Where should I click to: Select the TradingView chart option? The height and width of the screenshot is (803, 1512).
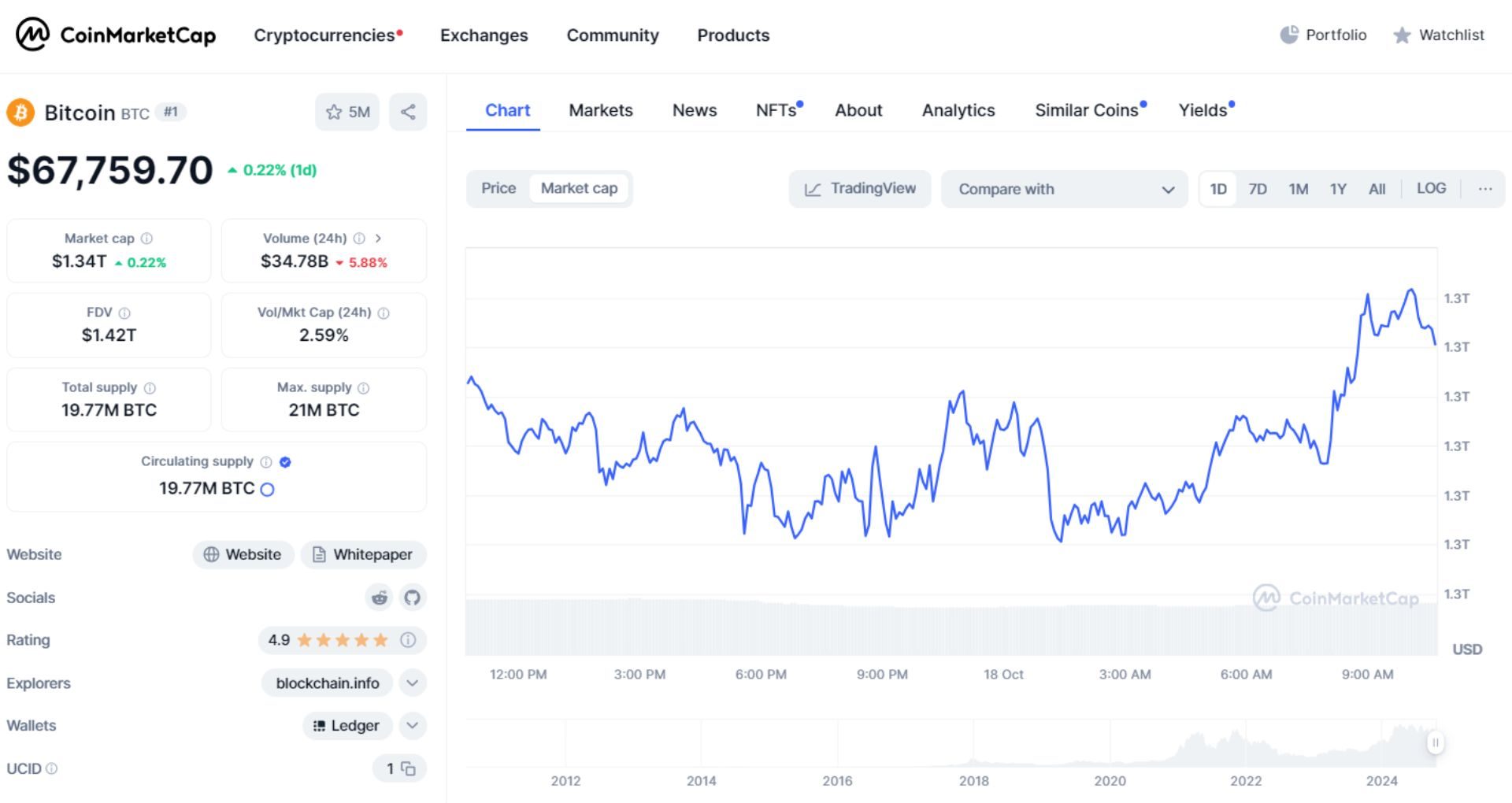859,188
